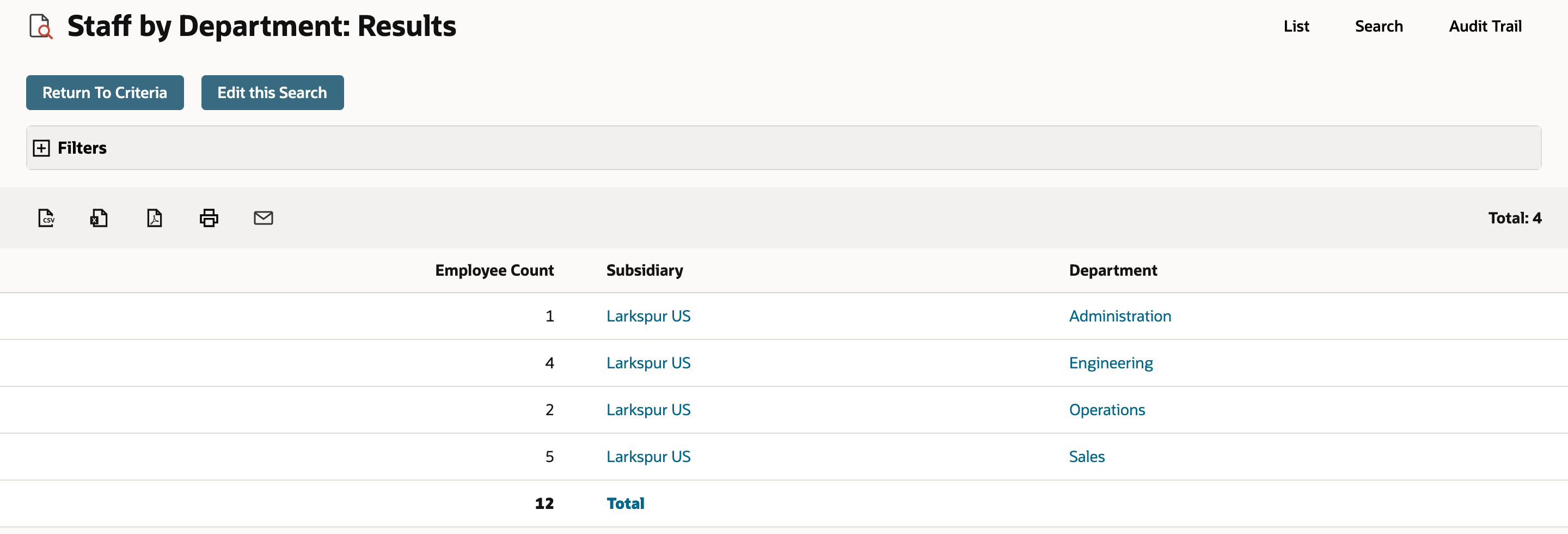Select 'Staff by Department: Results' heading
Screen dimensions: 1568x534
point(261,26)
